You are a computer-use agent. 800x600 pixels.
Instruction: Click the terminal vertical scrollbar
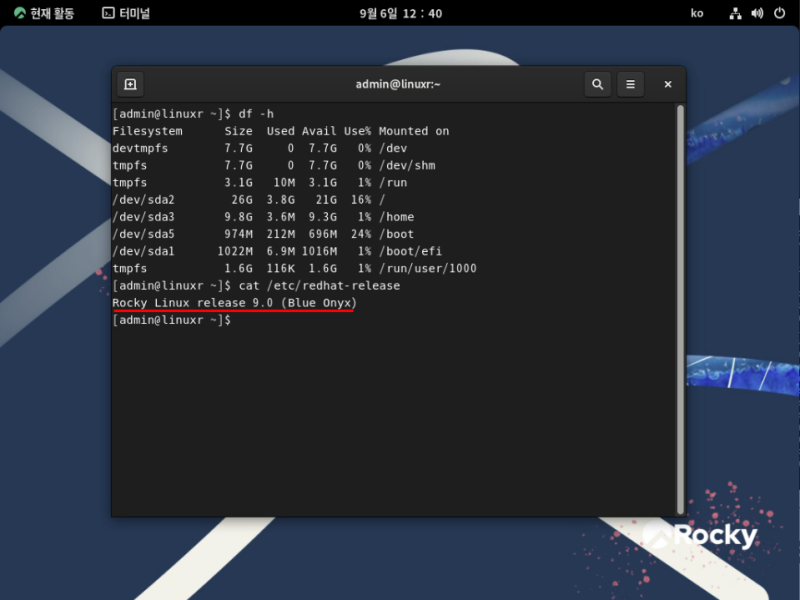coord(680,309)
